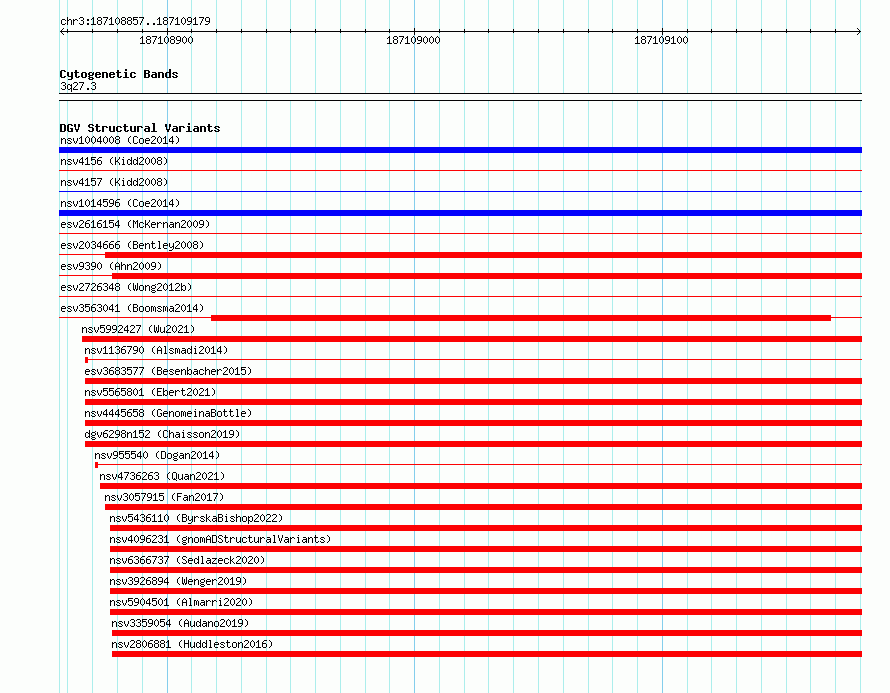The height and width of the screenshot is (693, 890).
Task: Click the small red marker of nsv1136790
Action: (86, 360)
